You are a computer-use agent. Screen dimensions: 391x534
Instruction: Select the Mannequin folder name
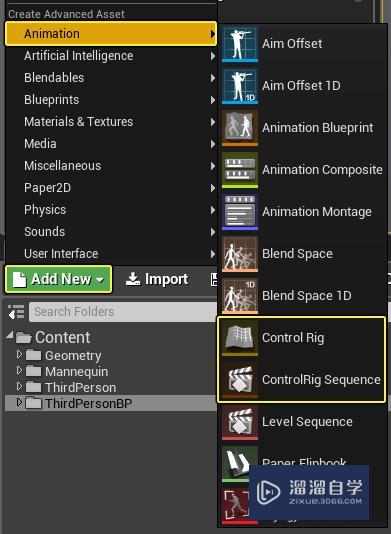tap(77, 372)
